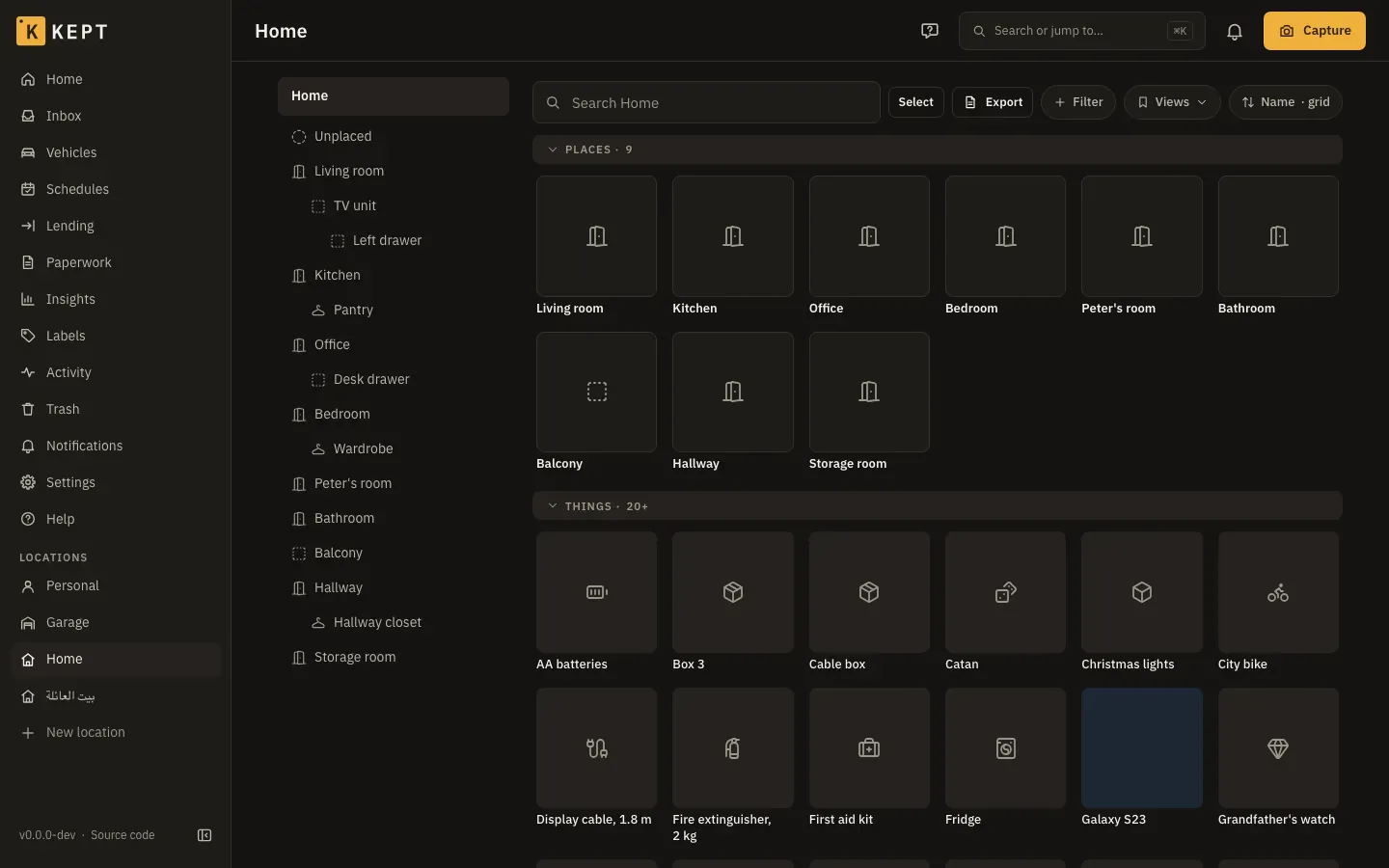1389x868 pixels.
Task: Open the Grandfather's watch item card
Action: tap(1278, 758)
